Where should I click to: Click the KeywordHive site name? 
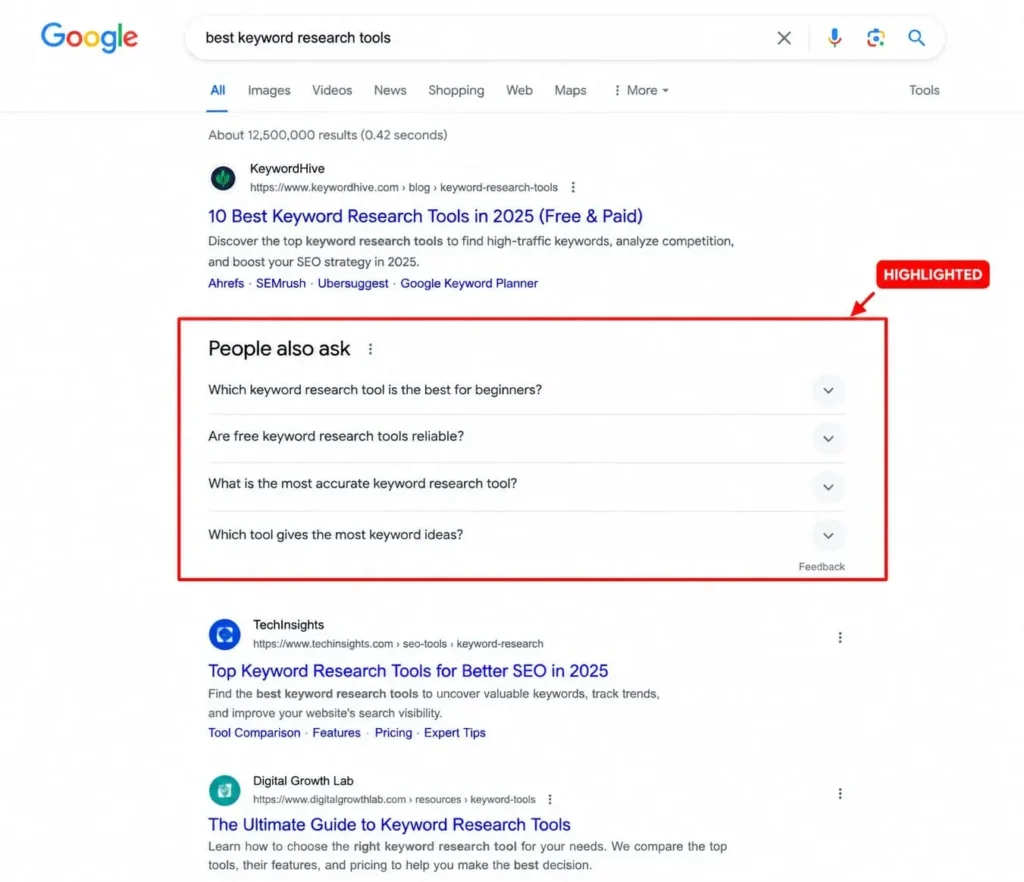[287, 168]
